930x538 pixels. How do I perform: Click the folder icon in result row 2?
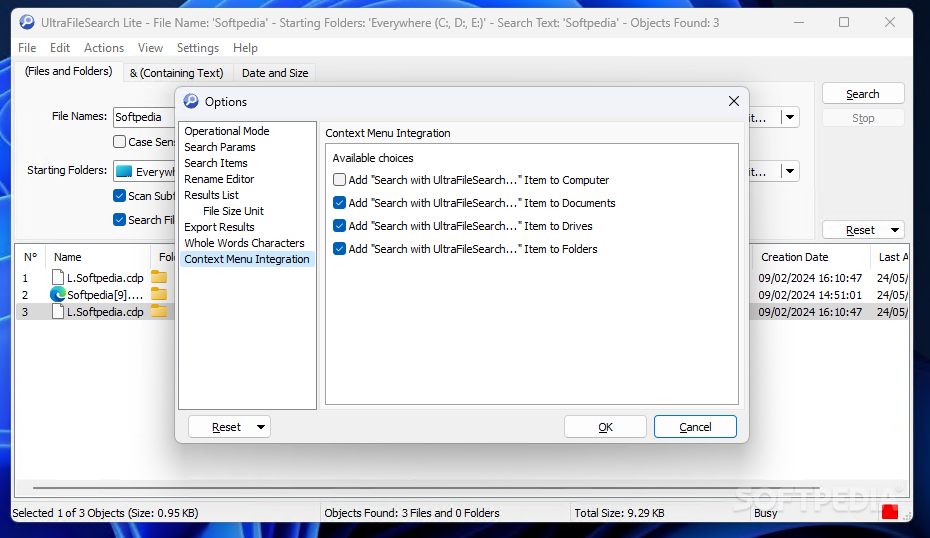click(x=159, y=294)
